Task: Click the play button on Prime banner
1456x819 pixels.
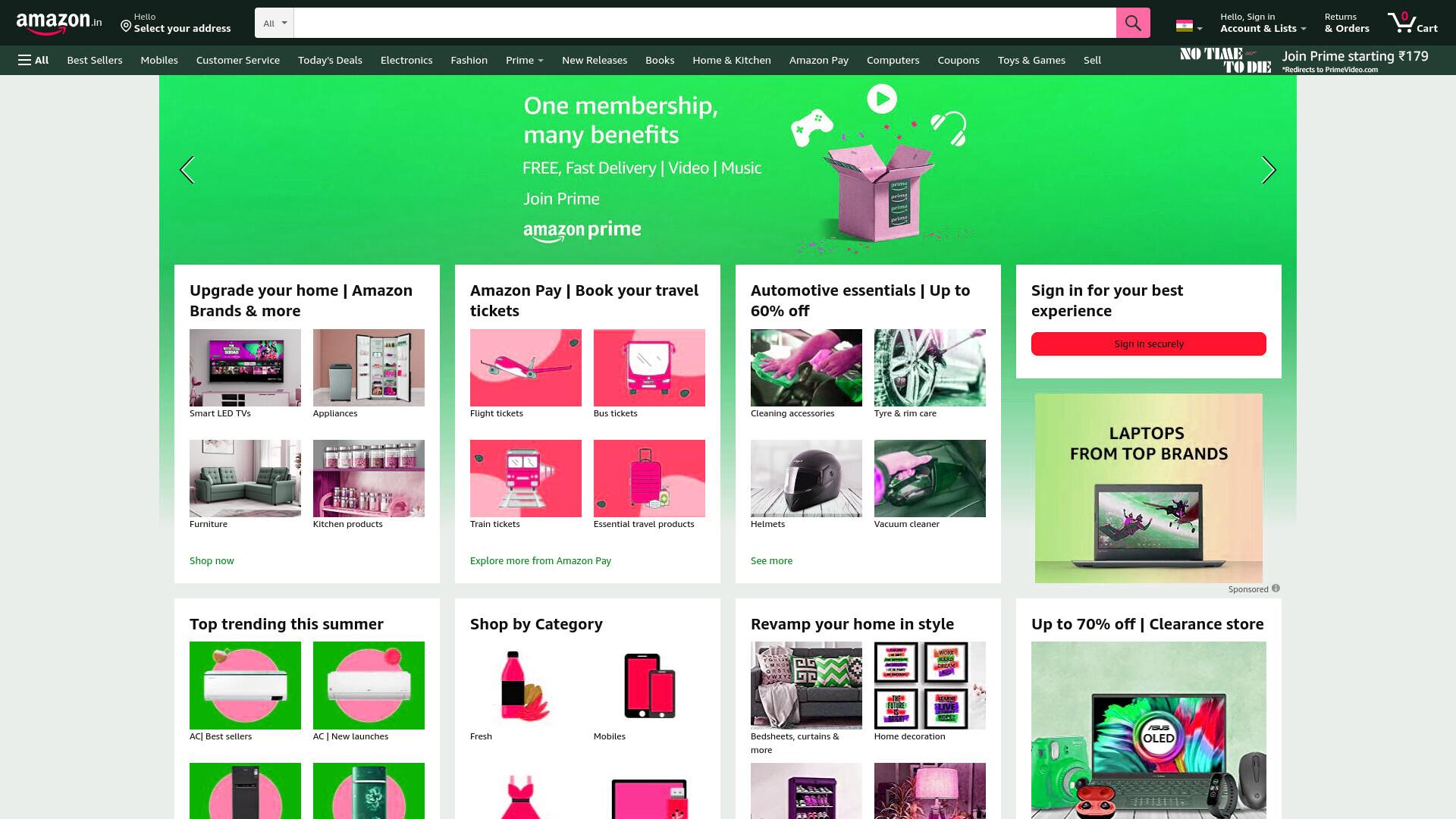Action: click(x=882, y=99)
